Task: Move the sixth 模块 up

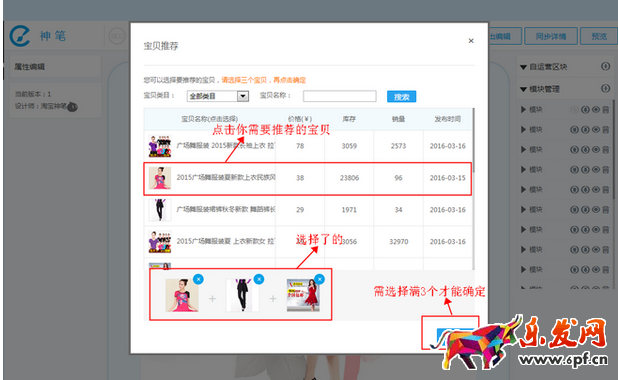Action: tap(575, 209)
